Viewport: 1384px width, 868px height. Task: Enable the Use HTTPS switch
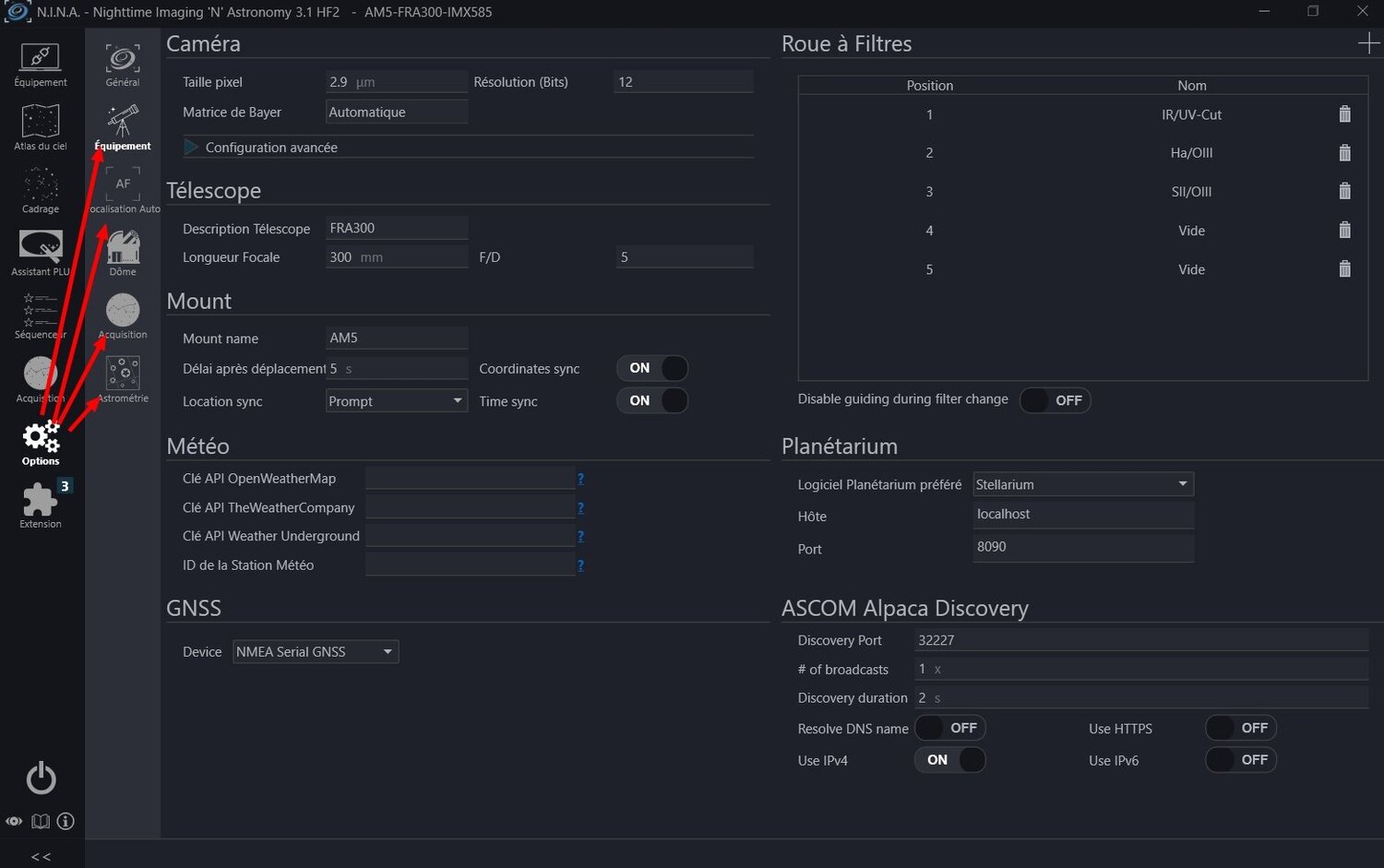click(x=1240, y=728)
